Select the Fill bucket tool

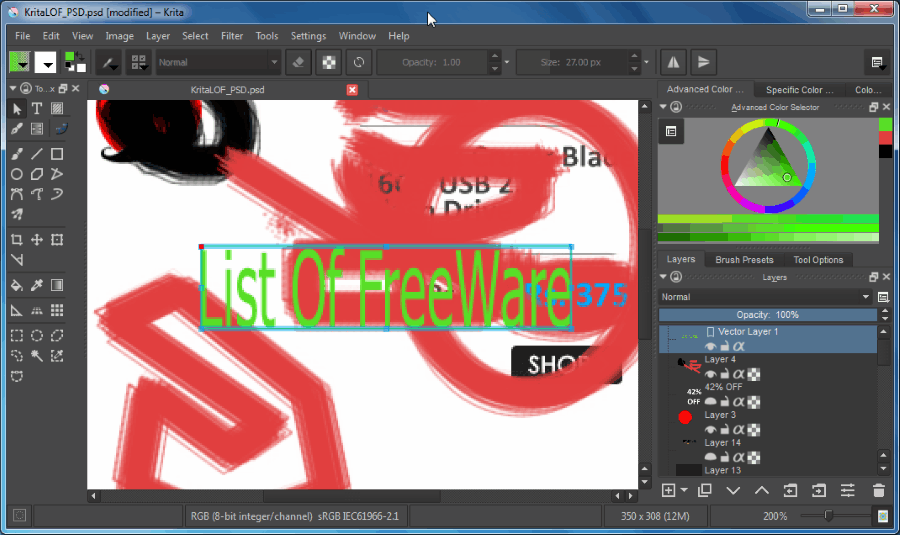pyautogui.click(x=17, y=285)
